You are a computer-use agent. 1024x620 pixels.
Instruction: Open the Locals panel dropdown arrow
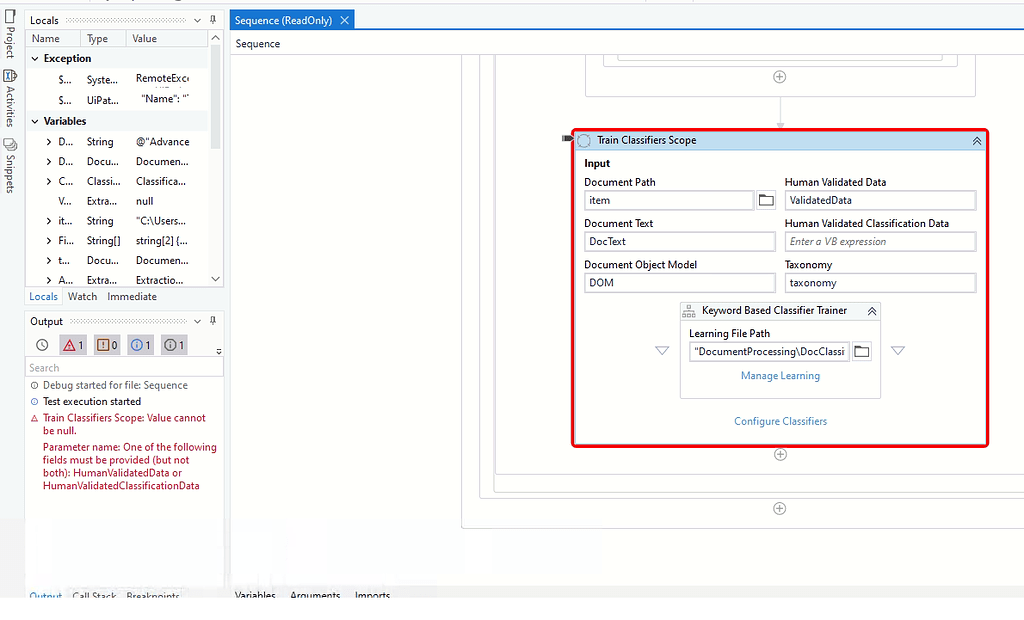tap(197, 19)
